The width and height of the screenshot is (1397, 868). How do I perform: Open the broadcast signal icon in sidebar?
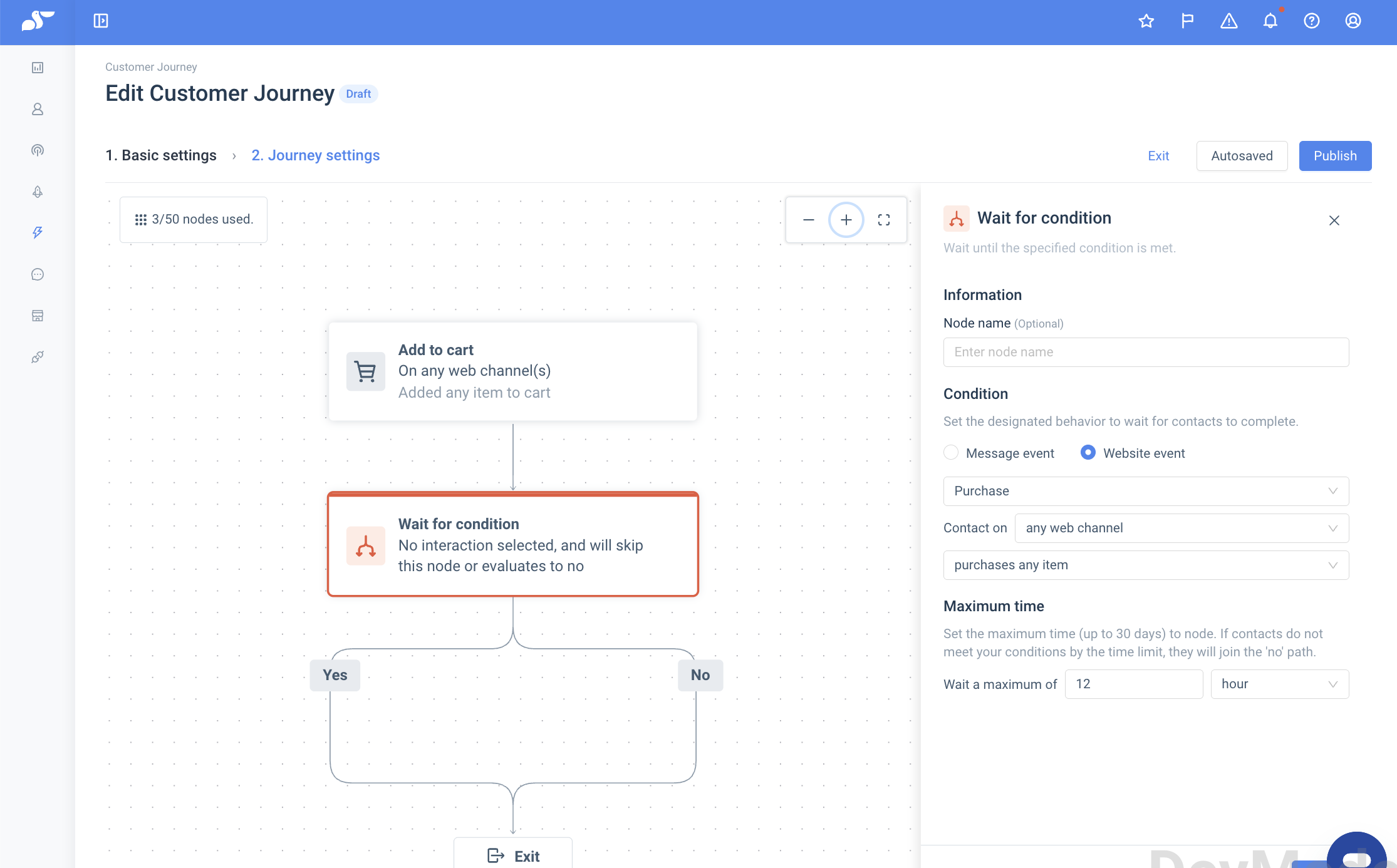pyautogui.click(x=38, y=150)
